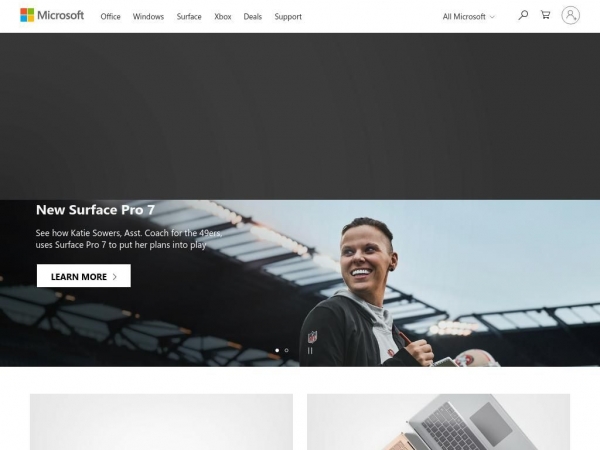Open the laptop product thumbnail card
This screenshot has width=600, height=450.
tap(438, 422)
